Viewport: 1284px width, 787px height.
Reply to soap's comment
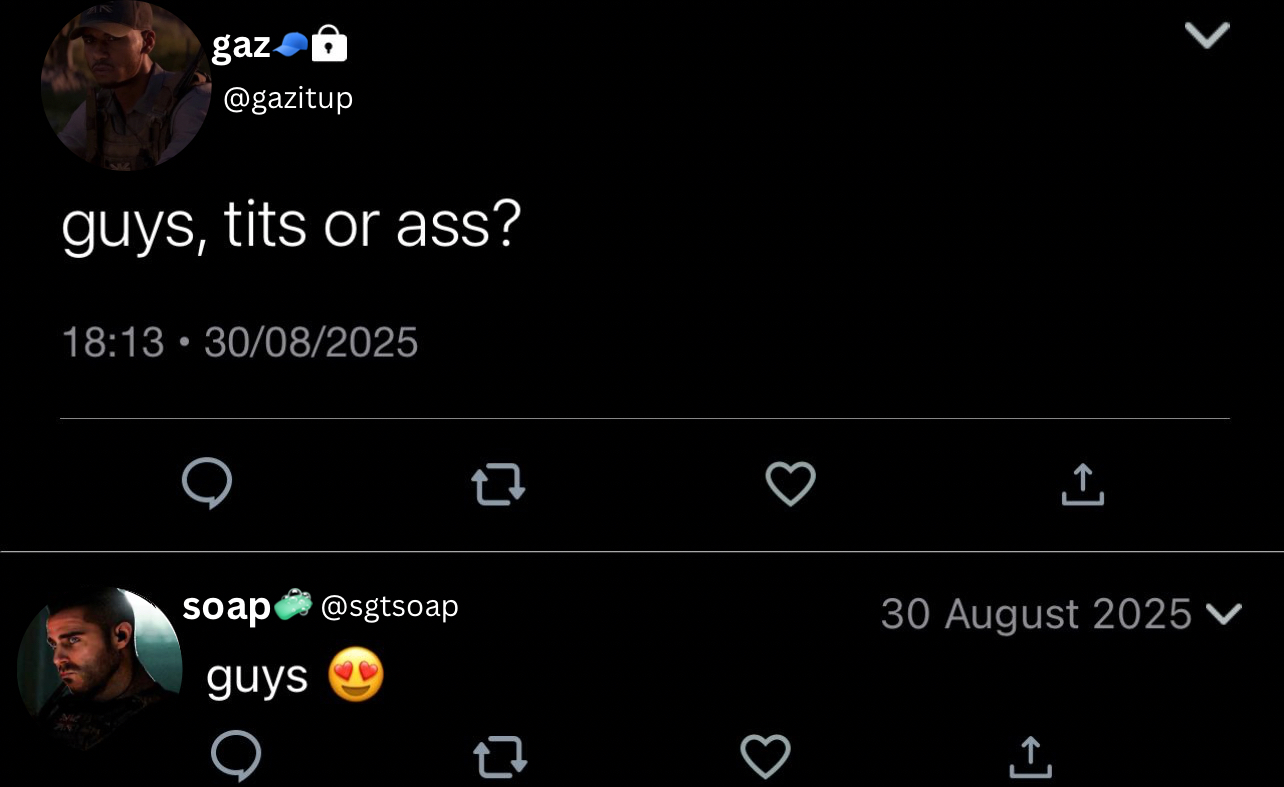236,755
